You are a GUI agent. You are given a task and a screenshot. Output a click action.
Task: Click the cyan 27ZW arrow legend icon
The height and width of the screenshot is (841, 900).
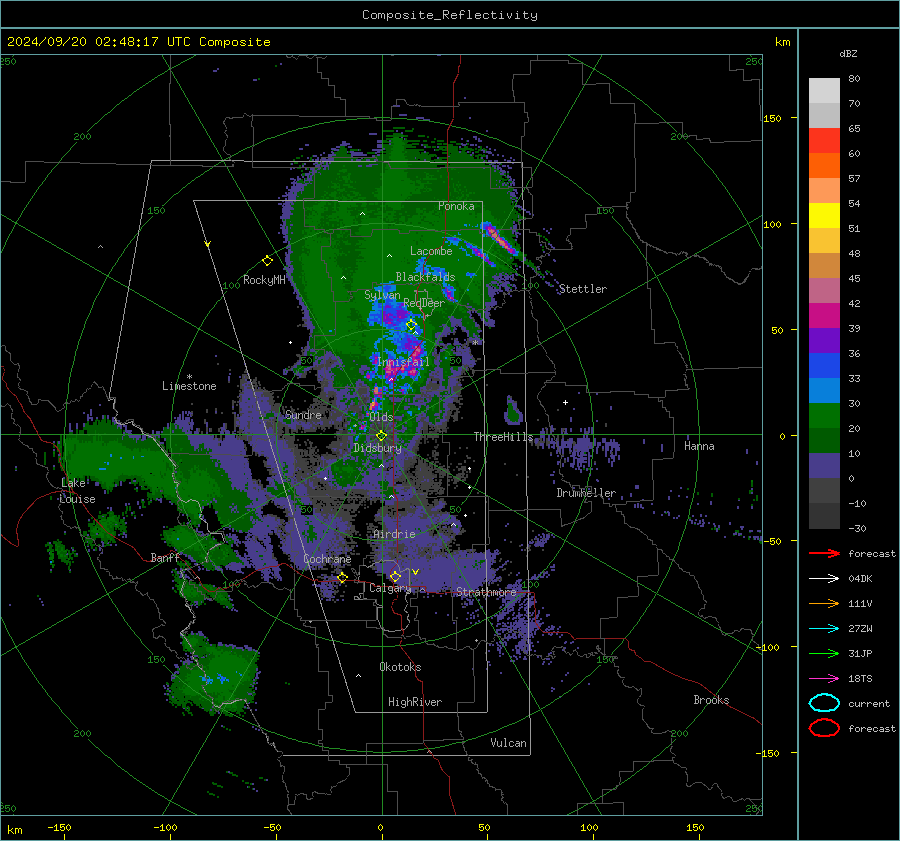pyautogui.click(x=824, y=629)
